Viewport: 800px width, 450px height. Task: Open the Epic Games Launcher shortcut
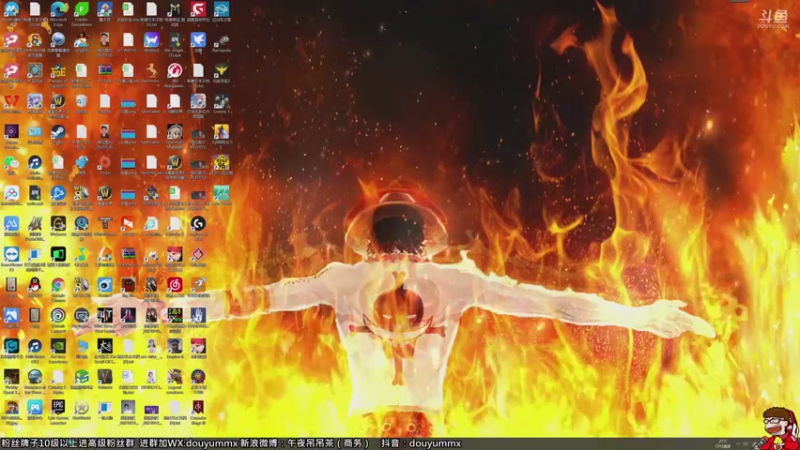tap(58, 407)
